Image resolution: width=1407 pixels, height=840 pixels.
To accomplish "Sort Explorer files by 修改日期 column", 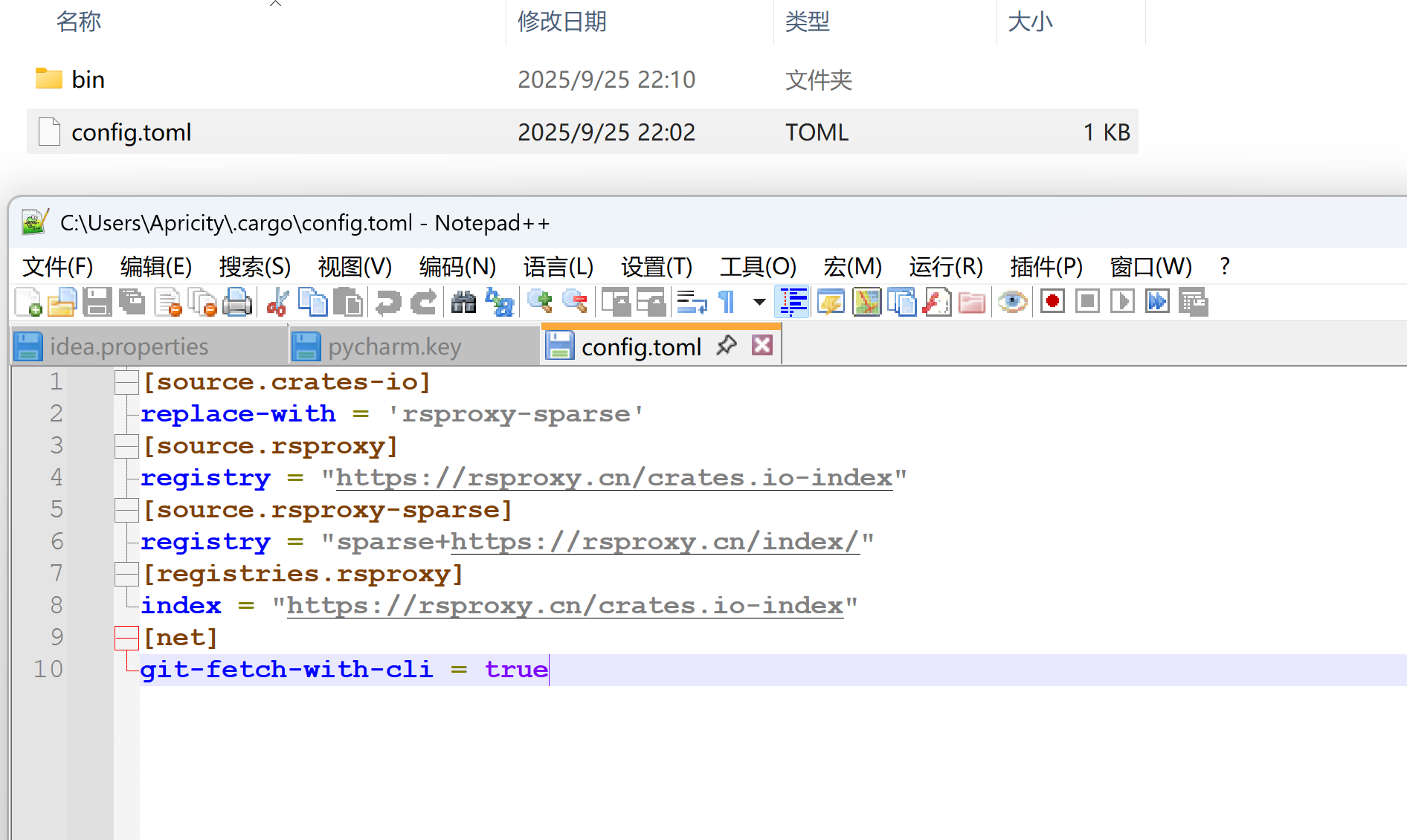I will 562,22.
